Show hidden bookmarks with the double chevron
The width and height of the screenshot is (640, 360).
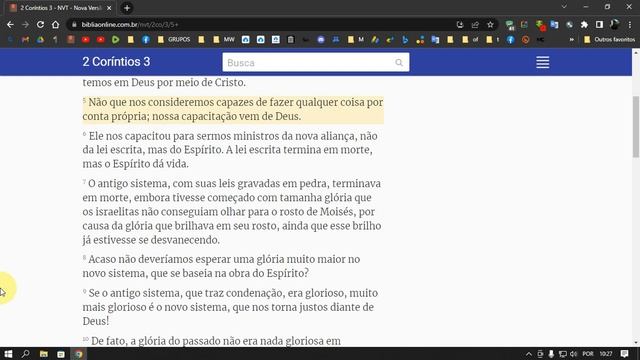coord(571,40)
